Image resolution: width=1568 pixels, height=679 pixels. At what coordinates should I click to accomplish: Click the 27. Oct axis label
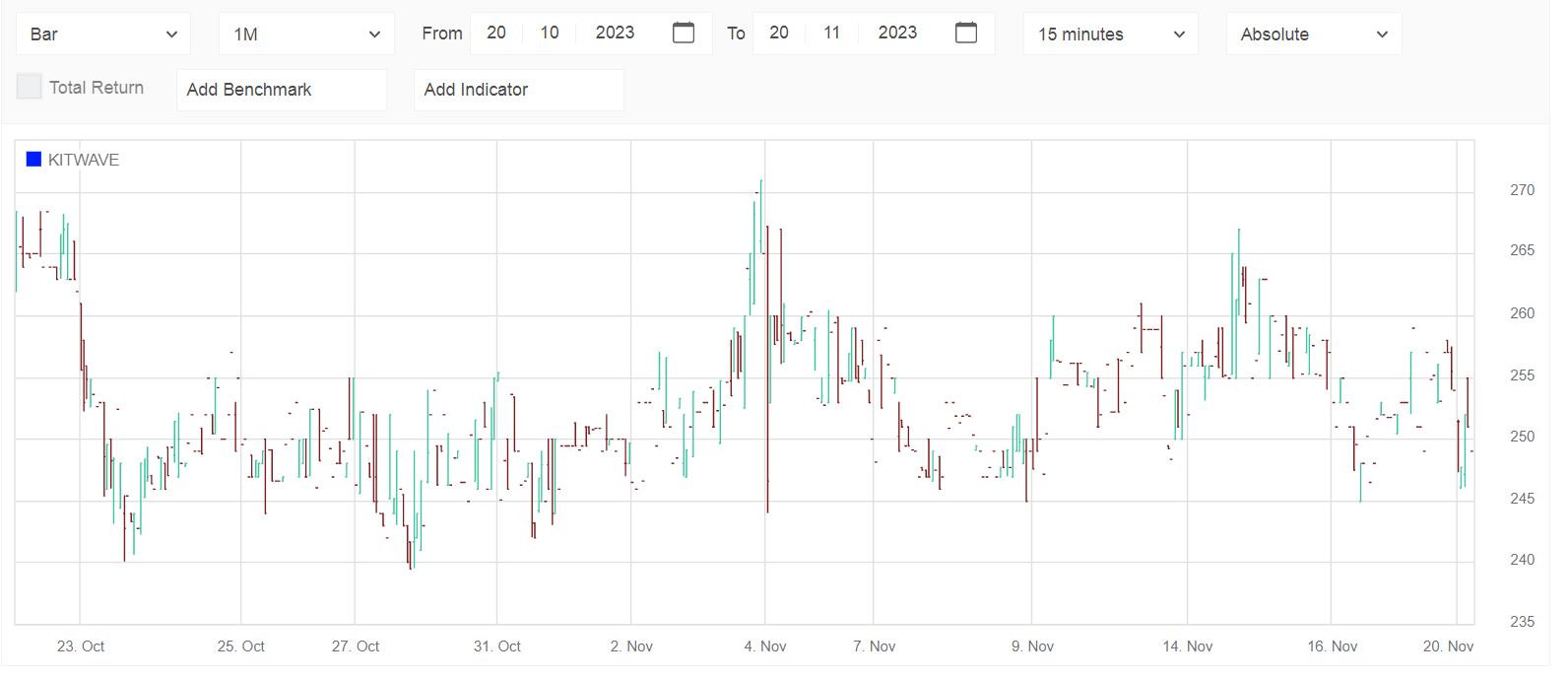pyautogui.click(x=356, y=646)
